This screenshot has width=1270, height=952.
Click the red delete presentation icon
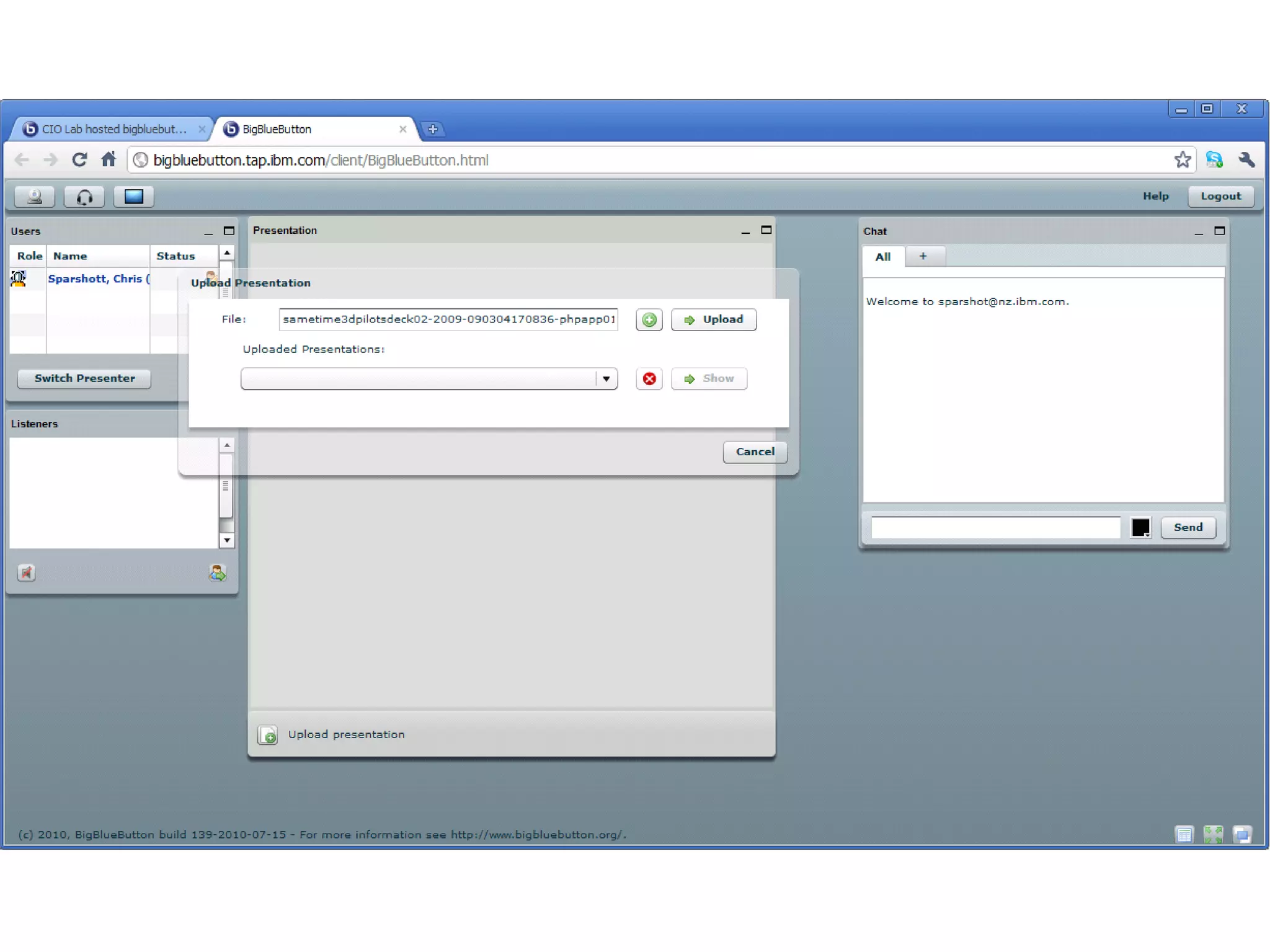tap(649, 378)
